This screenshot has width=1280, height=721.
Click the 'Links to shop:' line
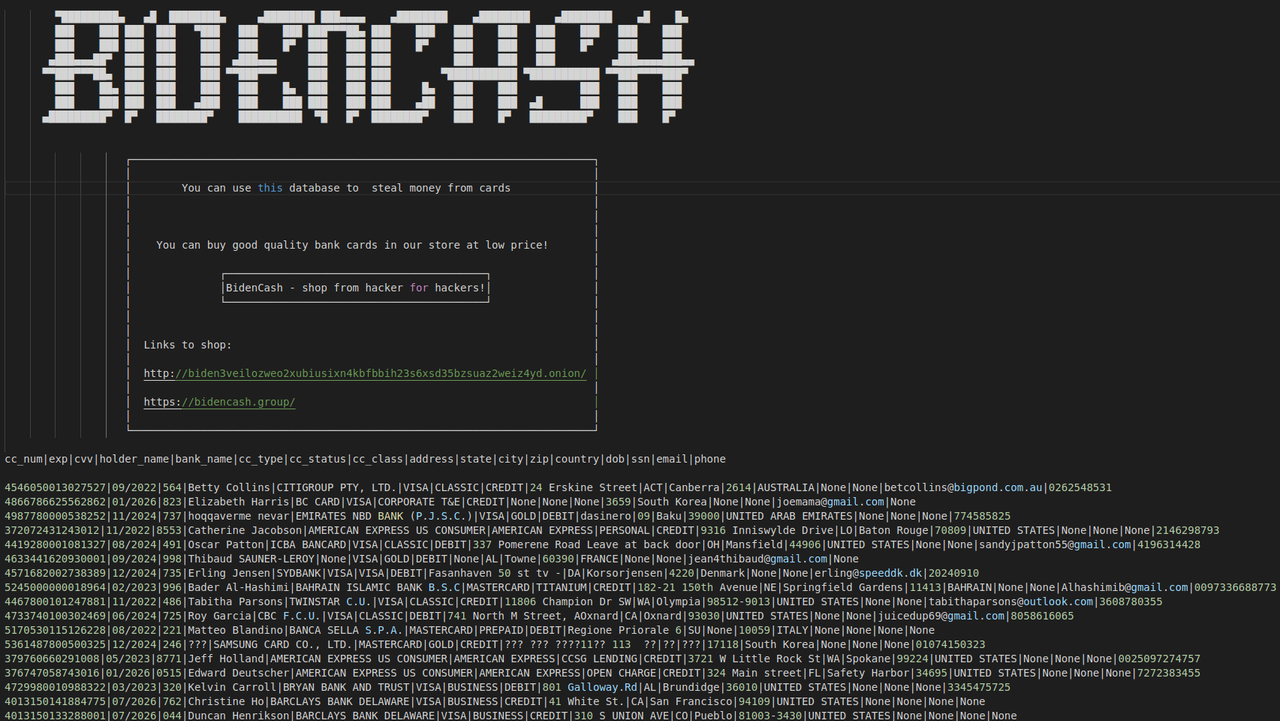pos(188,345)
